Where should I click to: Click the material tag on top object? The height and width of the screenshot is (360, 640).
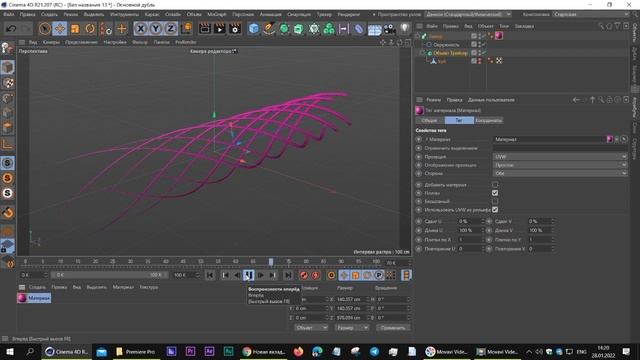point(499,36)
